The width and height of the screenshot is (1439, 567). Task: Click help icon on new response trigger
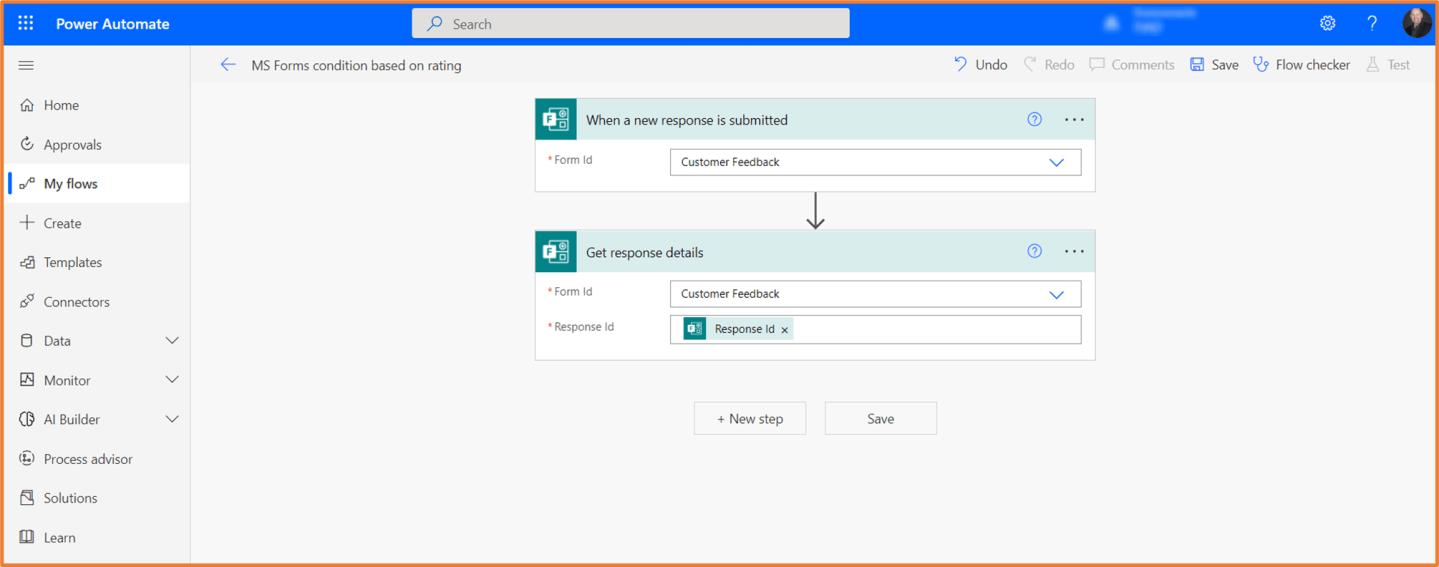coord(1034,120)
